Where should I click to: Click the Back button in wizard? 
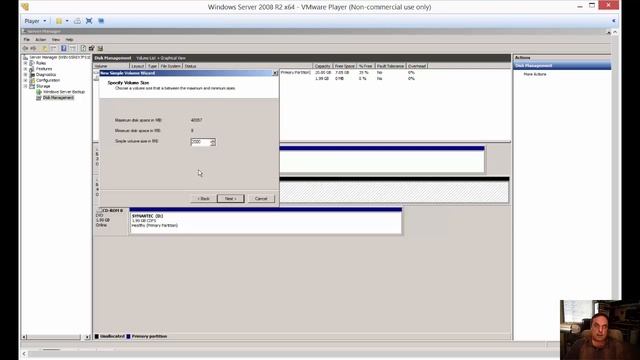point(203,199)
